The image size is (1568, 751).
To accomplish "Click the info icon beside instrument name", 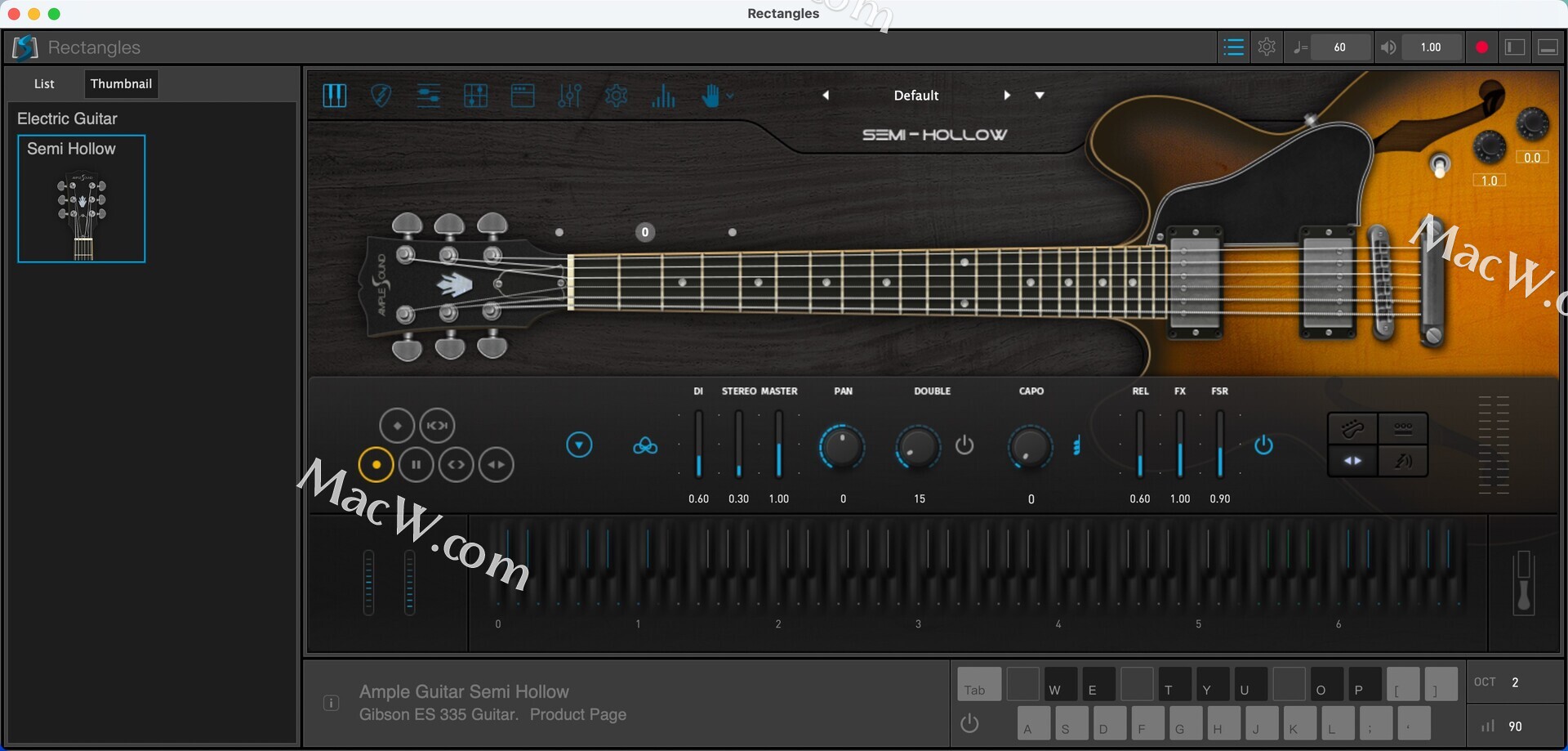I will (331, 703).
